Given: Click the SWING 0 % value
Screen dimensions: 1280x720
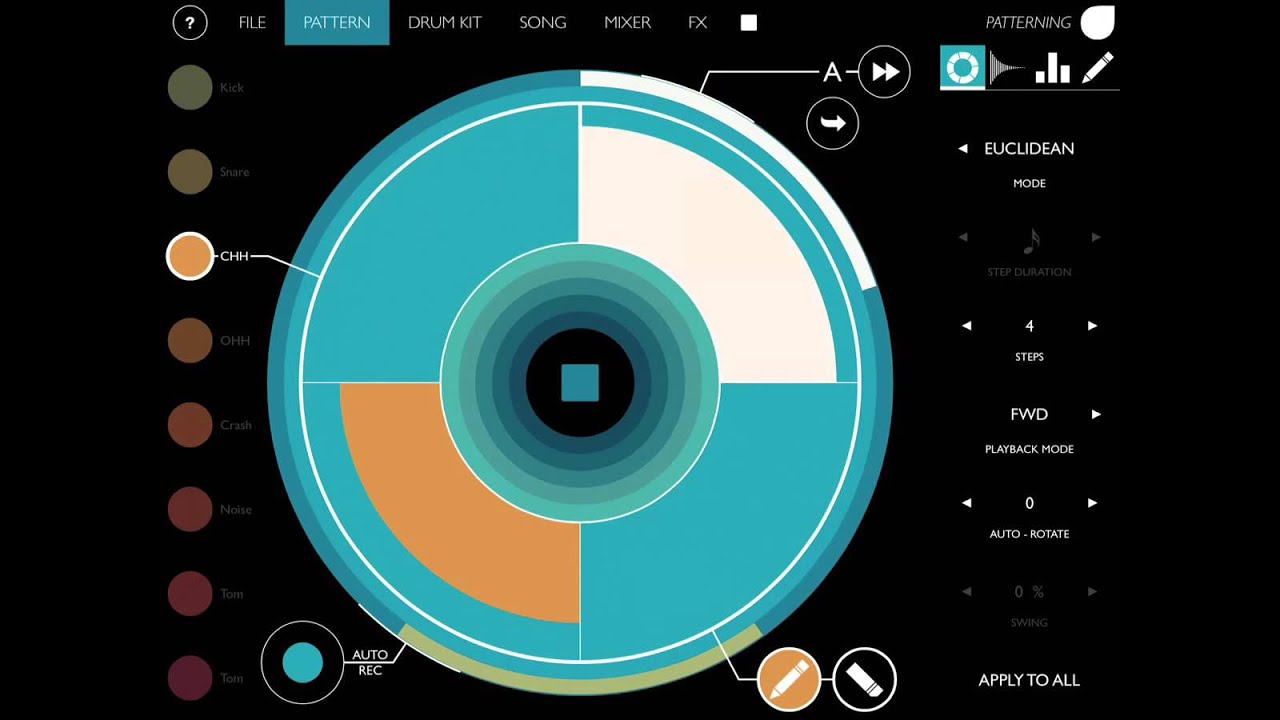Looking at the screenshot, I should click(1029, 591).
